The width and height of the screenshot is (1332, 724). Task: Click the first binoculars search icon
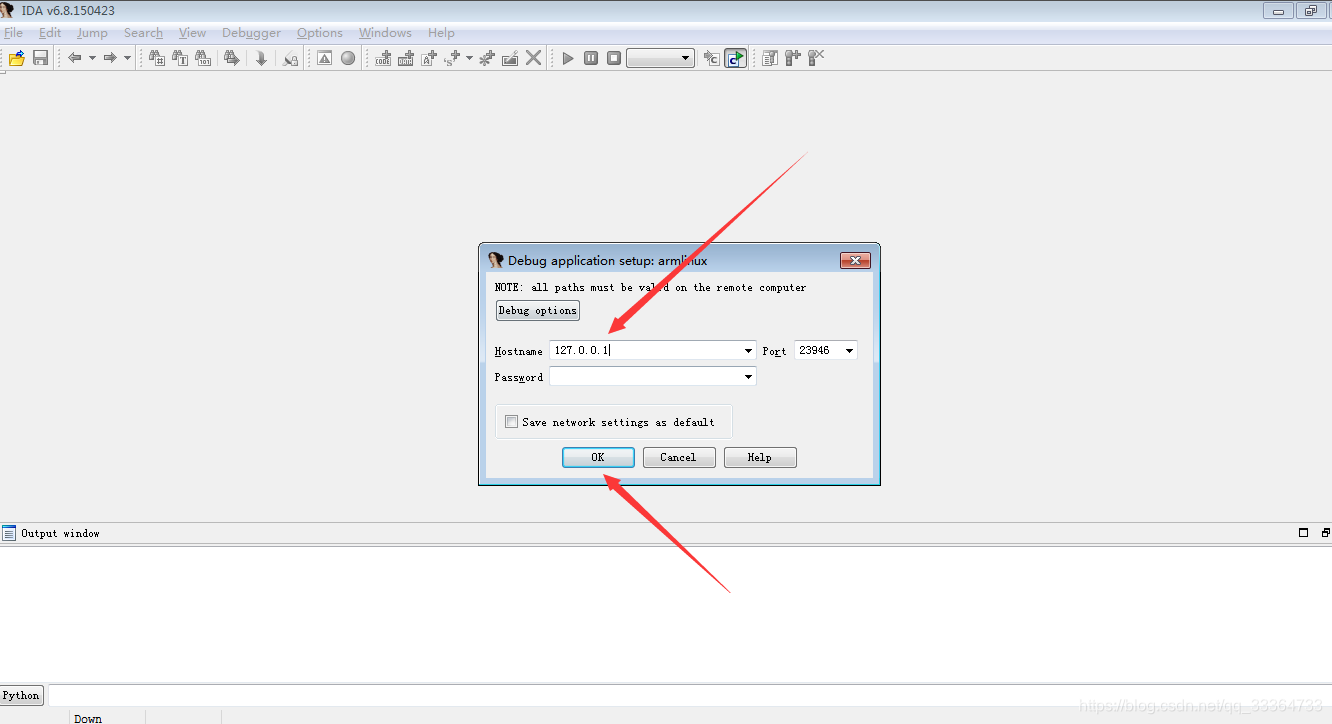tap(157, 58)
